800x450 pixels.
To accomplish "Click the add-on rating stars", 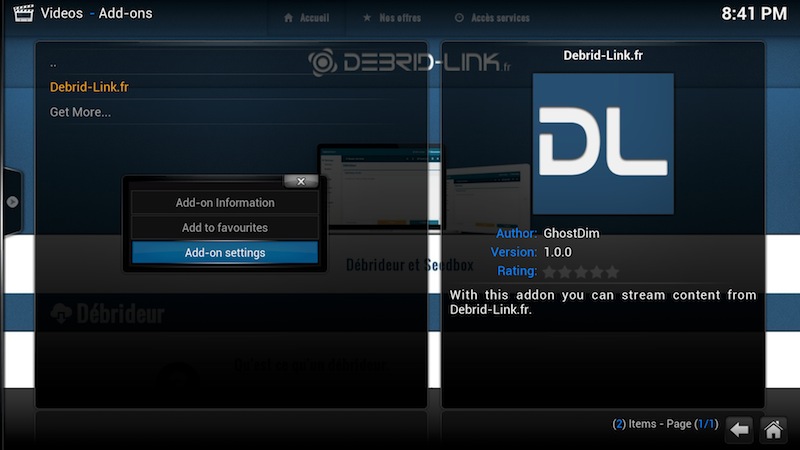I will [x=581, y=272].
